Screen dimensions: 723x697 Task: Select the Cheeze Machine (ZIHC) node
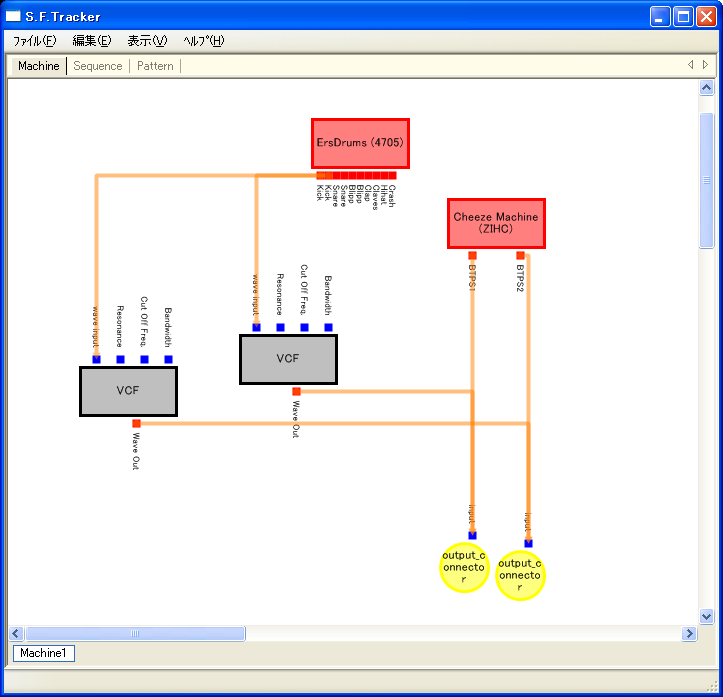click(x=496, y=223)
